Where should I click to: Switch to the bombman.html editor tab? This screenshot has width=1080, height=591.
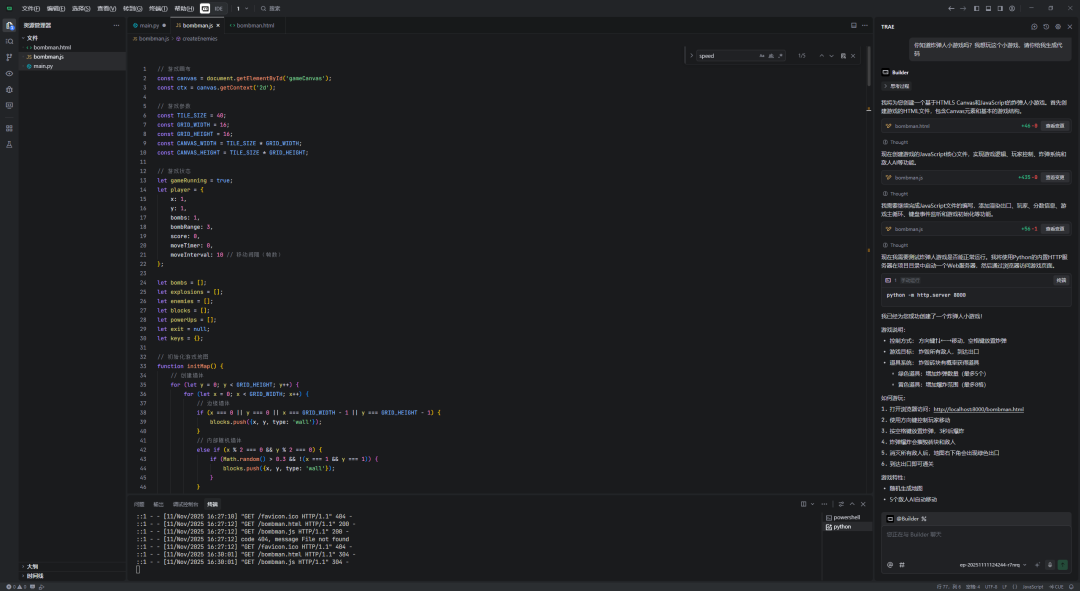(x=254, y=25)
